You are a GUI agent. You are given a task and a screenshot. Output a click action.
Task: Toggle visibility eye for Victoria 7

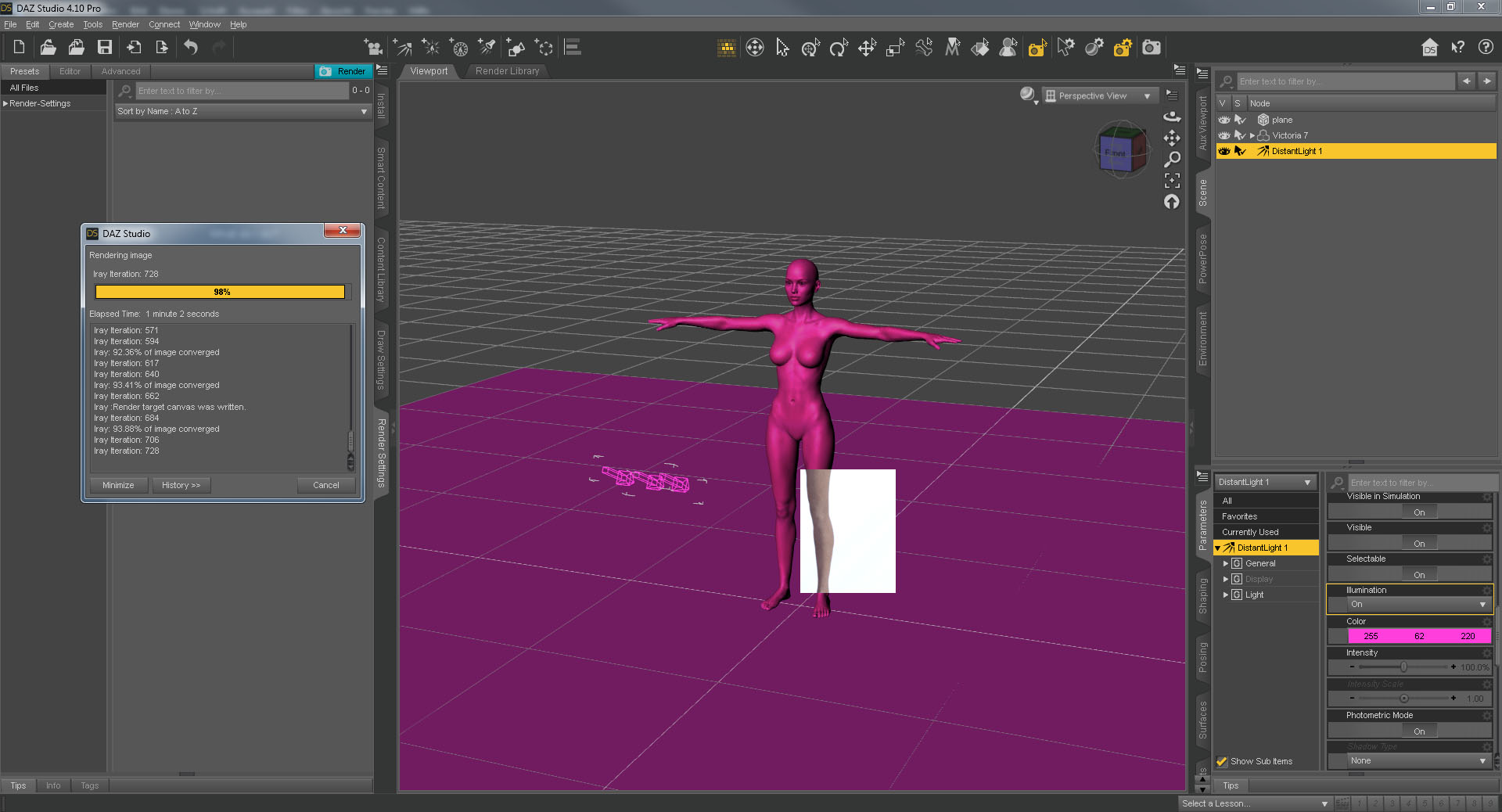(x=1224, y=135)
